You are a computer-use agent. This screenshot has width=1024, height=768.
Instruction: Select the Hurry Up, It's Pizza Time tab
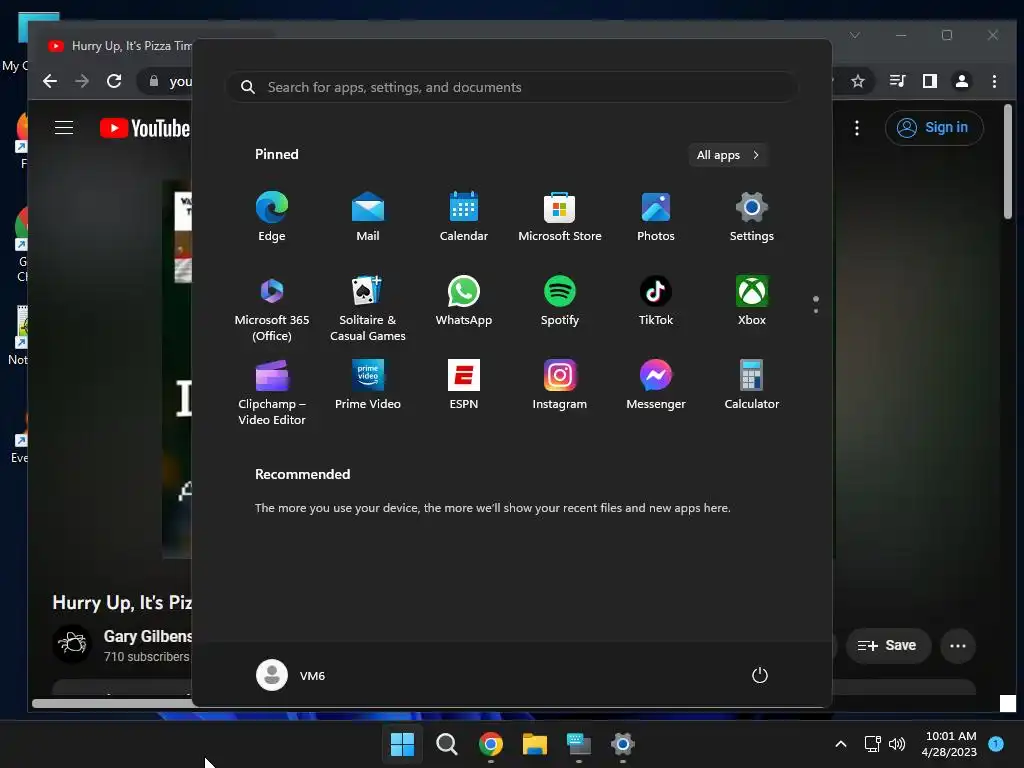pos(119,46)
